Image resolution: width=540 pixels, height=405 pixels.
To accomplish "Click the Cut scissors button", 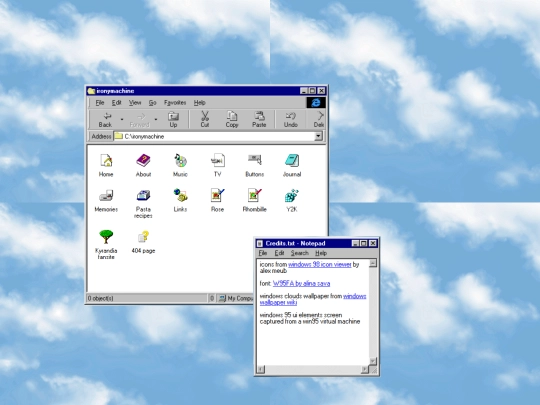I will tap(205, 120).
